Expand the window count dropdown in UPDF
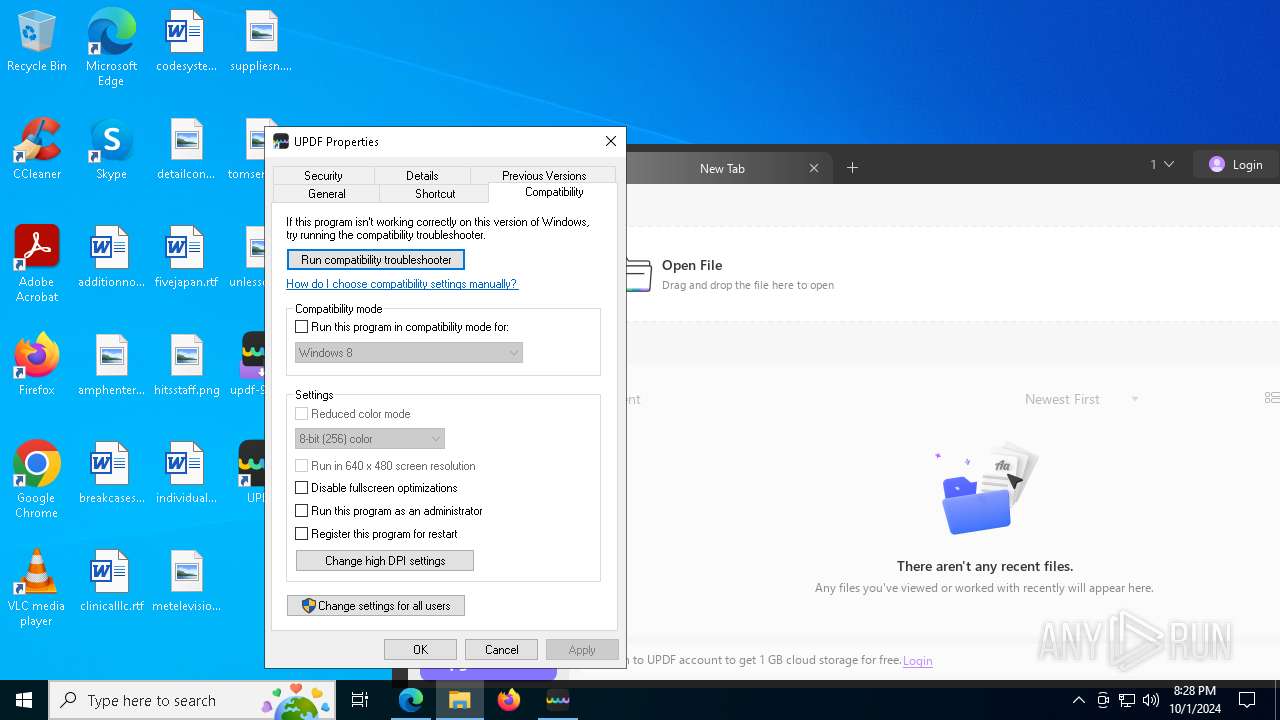Screen dimensions: 1280x720 pos(1162,165)
